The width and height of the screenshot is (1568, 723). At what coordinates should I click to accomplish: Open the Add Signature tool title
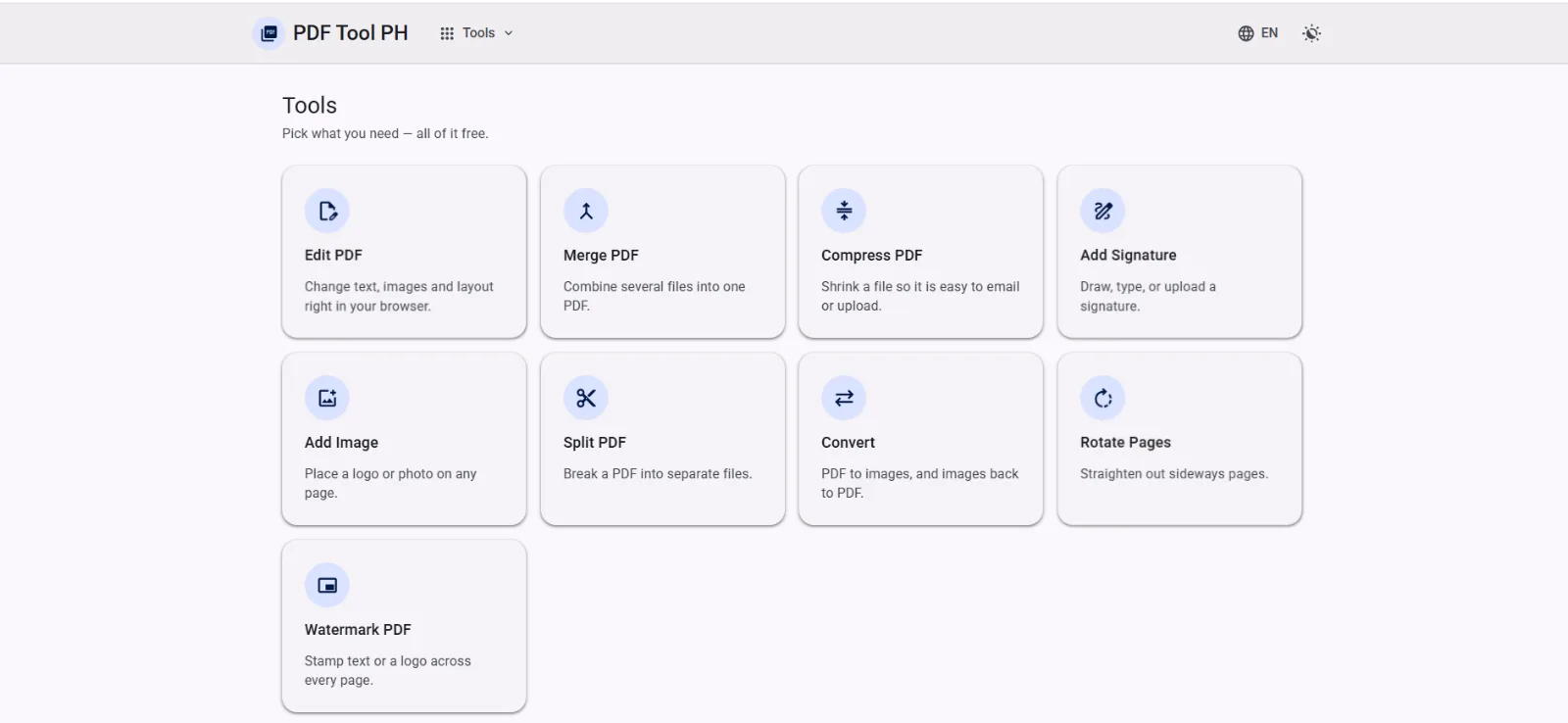[1128, 255]
